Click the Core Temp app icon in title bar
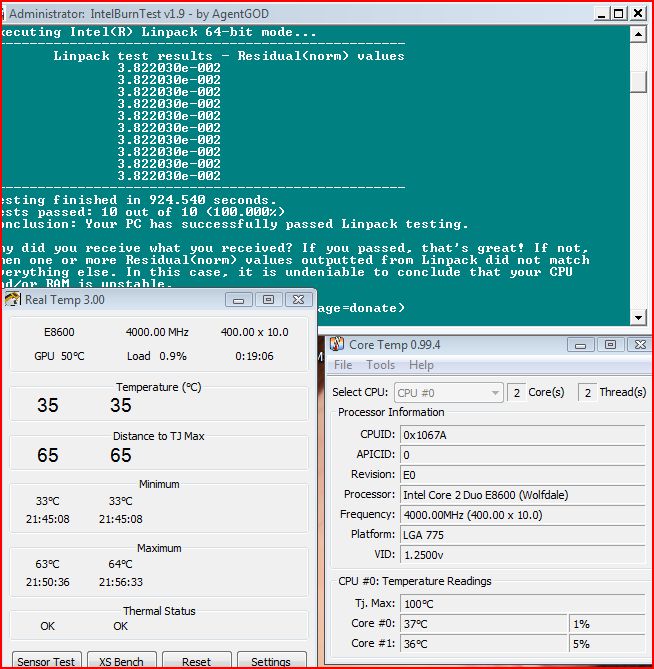This screenshot has width=654, height=669. point(337,344)
